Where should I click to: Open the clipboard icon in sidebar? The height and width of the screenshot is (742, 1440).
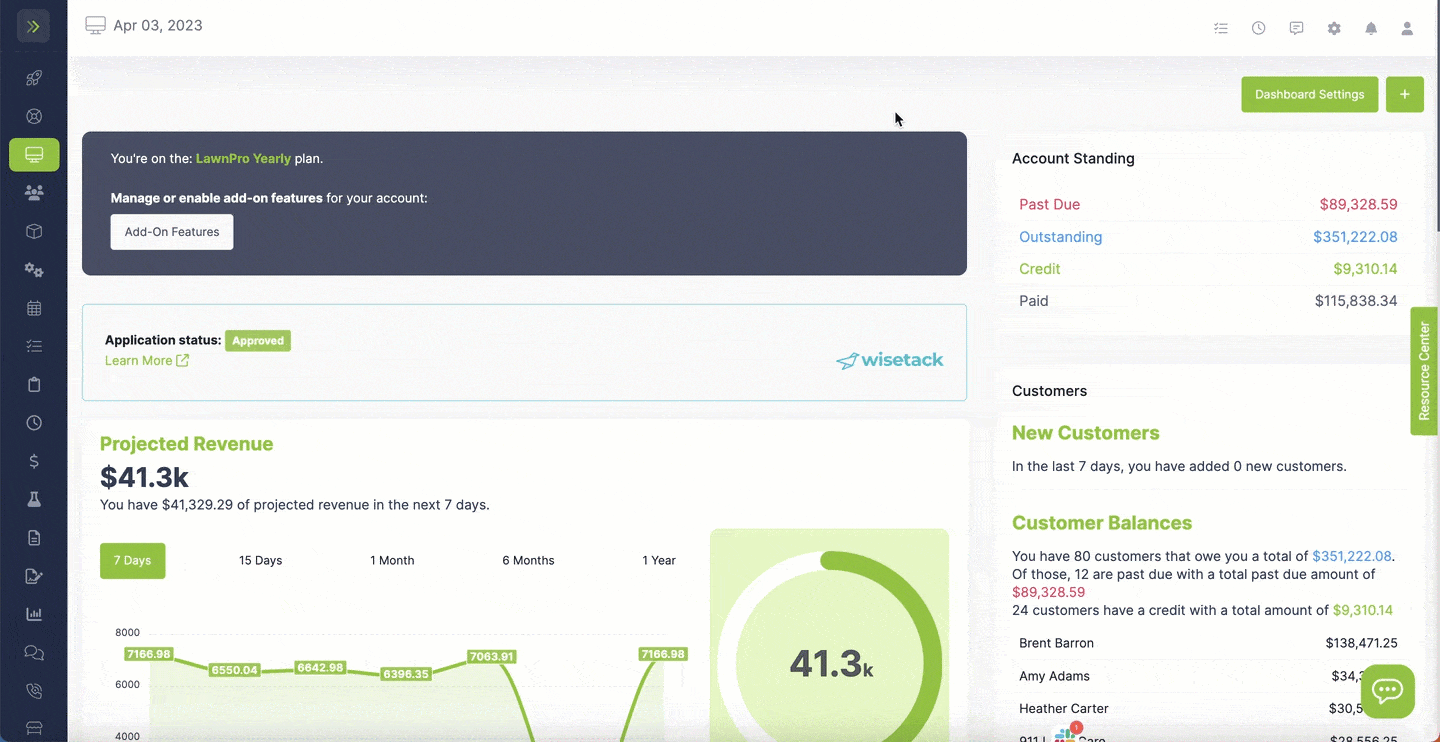pyautogui.click(x=34, y=385)
